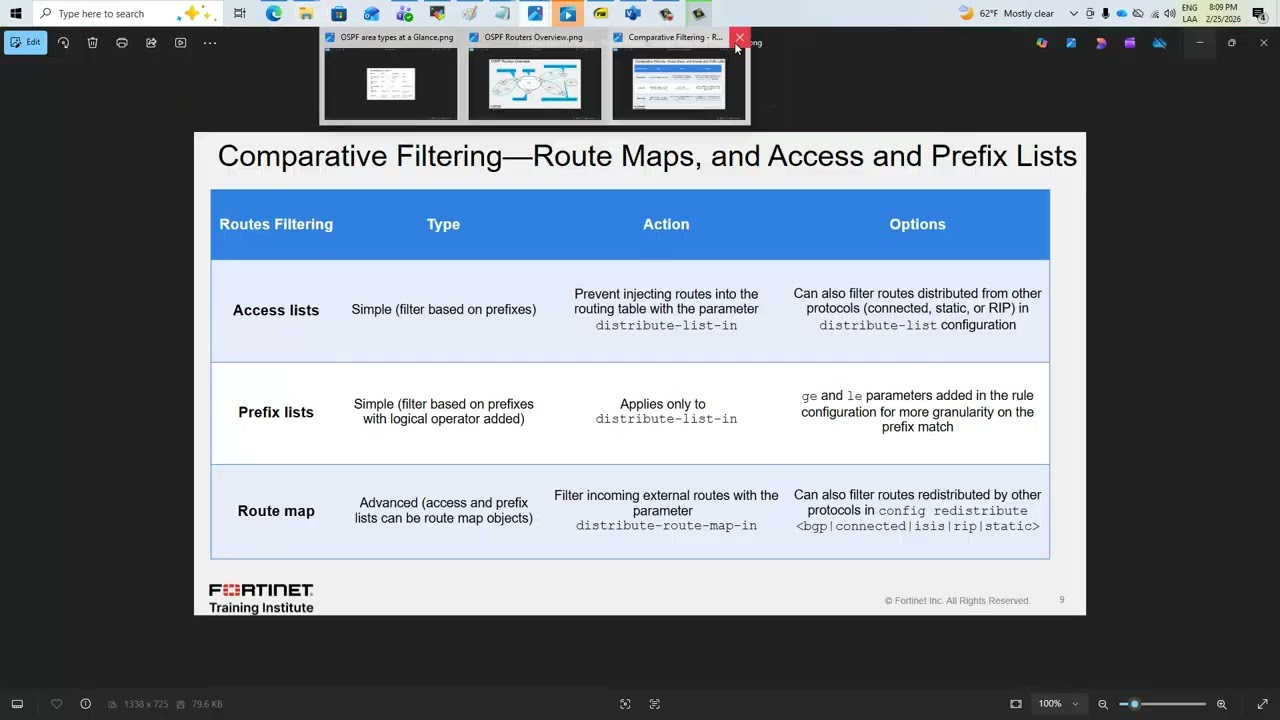Viewport: 1280px width, 720px height.
Task: Open the crossed-out cloud tray icon
Action: point(1138,13)
